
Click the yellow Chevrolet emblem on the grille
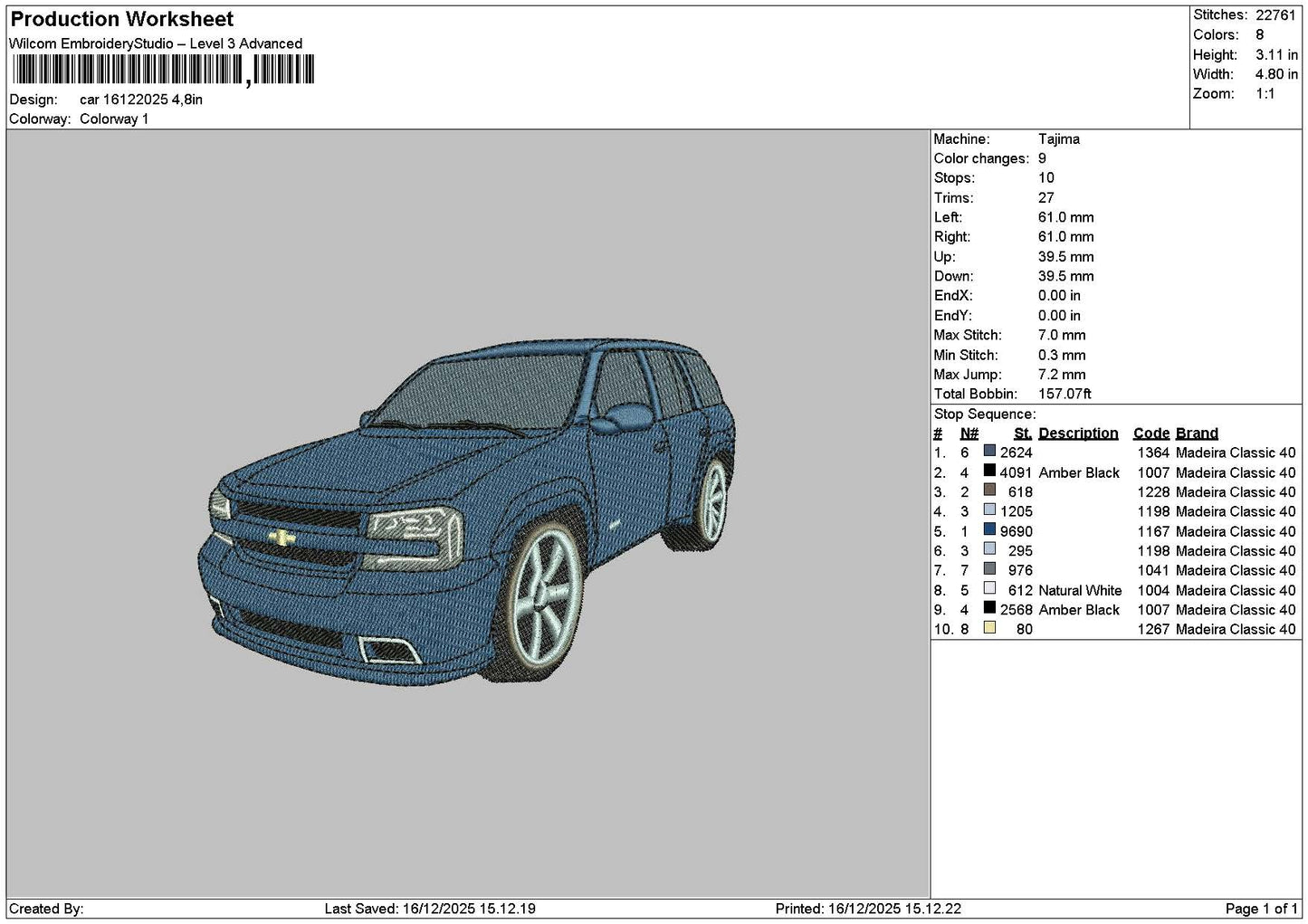point(282,537)
